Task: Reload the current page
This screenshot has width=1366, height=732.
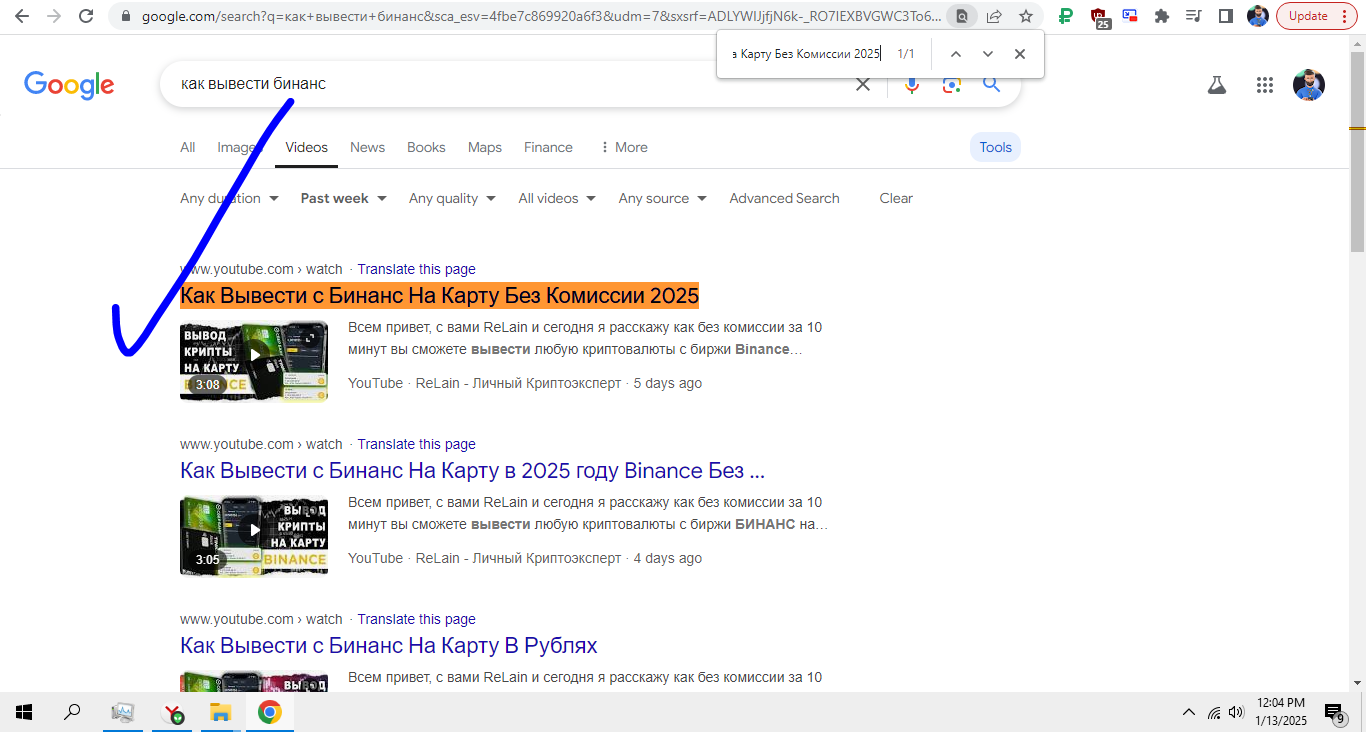Action: (86, 16)
